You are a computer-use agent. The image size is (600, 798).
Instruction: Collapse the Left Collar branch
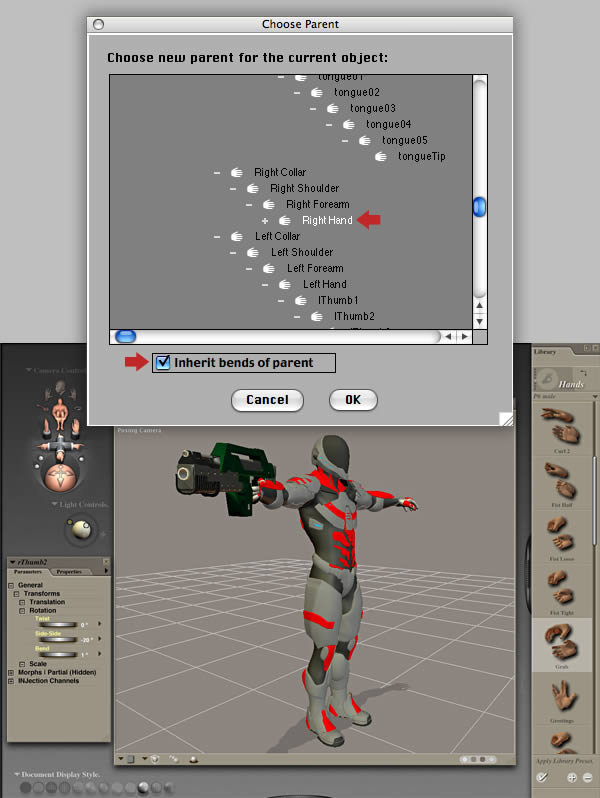[x=217, y=237]
